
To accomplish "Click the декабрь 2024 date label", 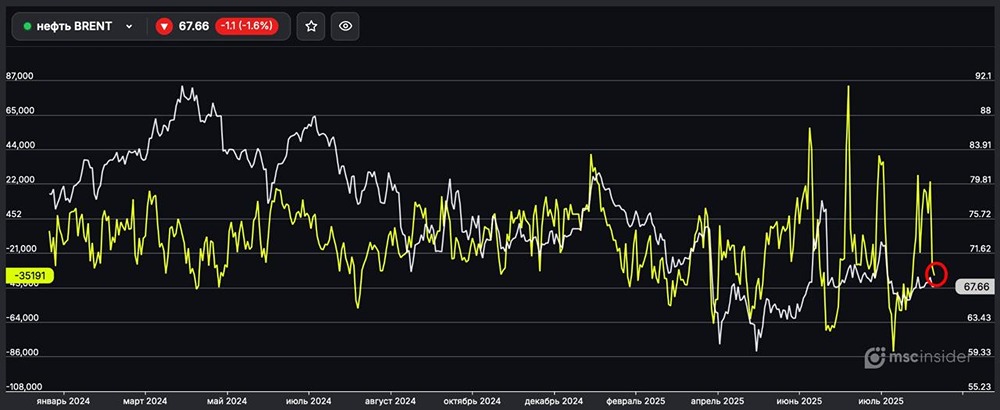I will [x=554, y=401].
